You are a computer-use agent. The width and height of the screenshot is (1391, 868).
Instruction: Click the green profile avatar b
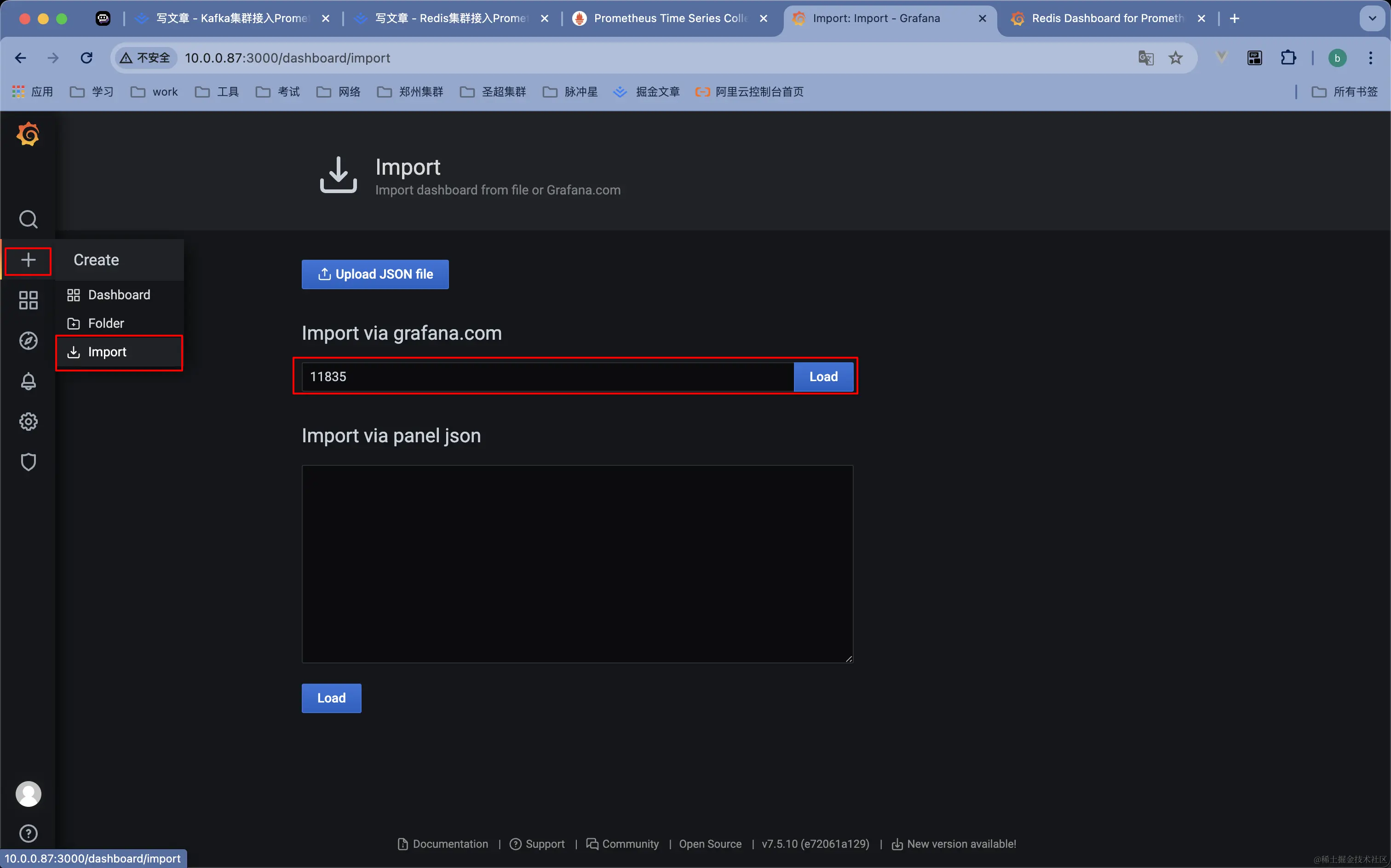pos(1337,58)
